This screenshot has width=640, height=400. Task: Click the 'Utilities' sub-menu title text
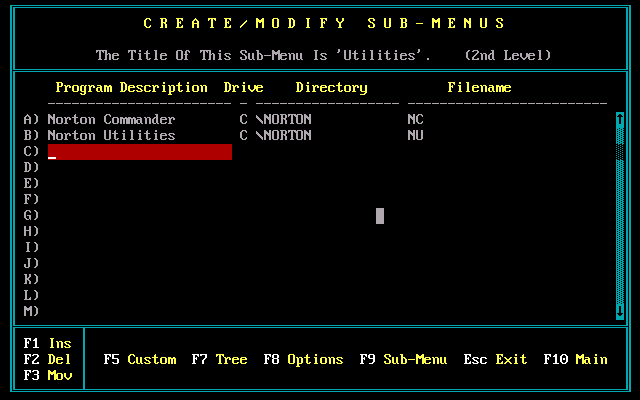[379, 56]
